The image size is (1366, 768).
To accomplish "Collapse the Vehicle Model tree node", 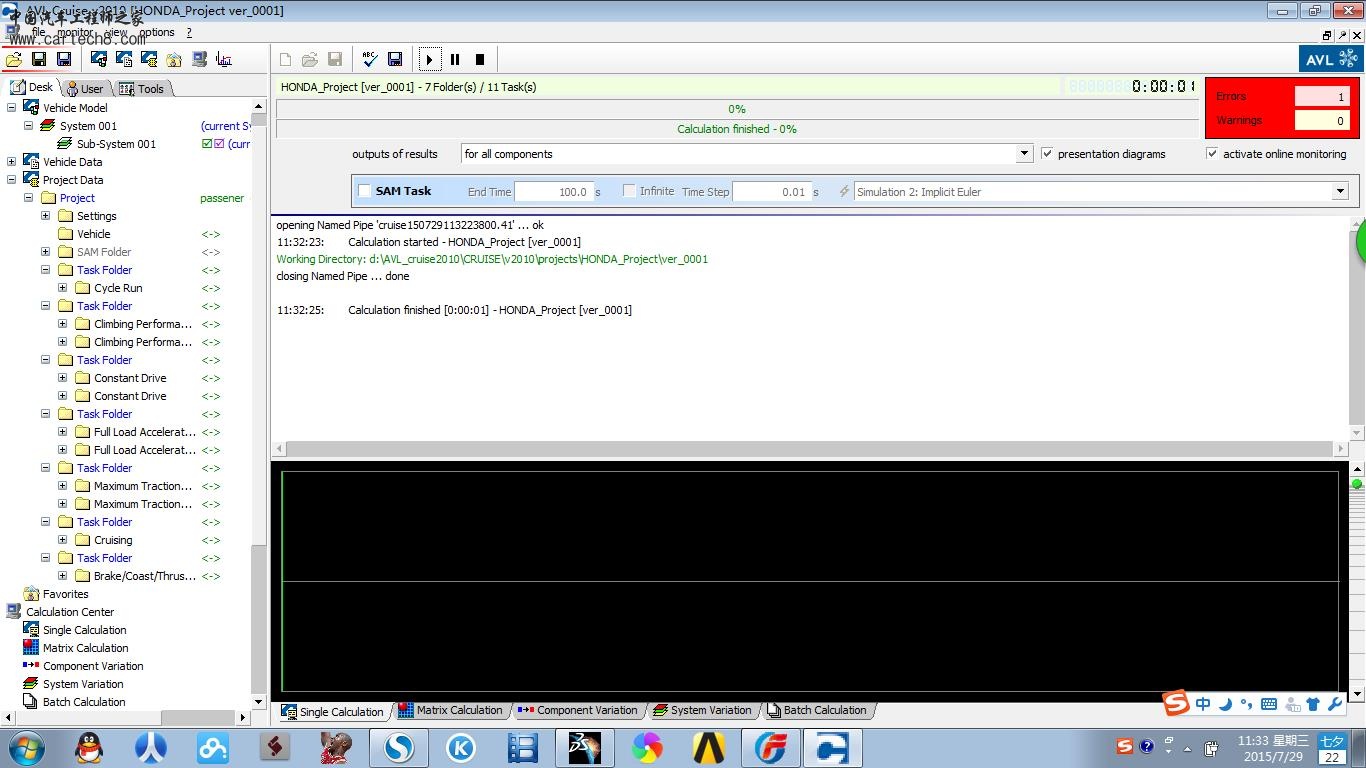I will click(12, 108).
